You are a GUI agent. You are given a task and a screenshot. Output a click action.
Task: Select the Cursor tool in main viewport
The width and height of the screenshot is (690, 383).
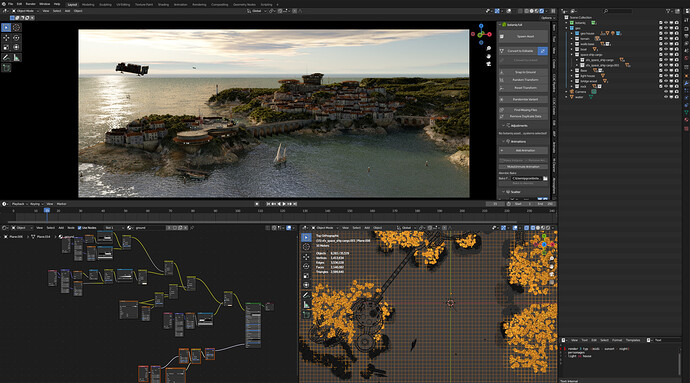pyautogui.click(x=17, y=27)
